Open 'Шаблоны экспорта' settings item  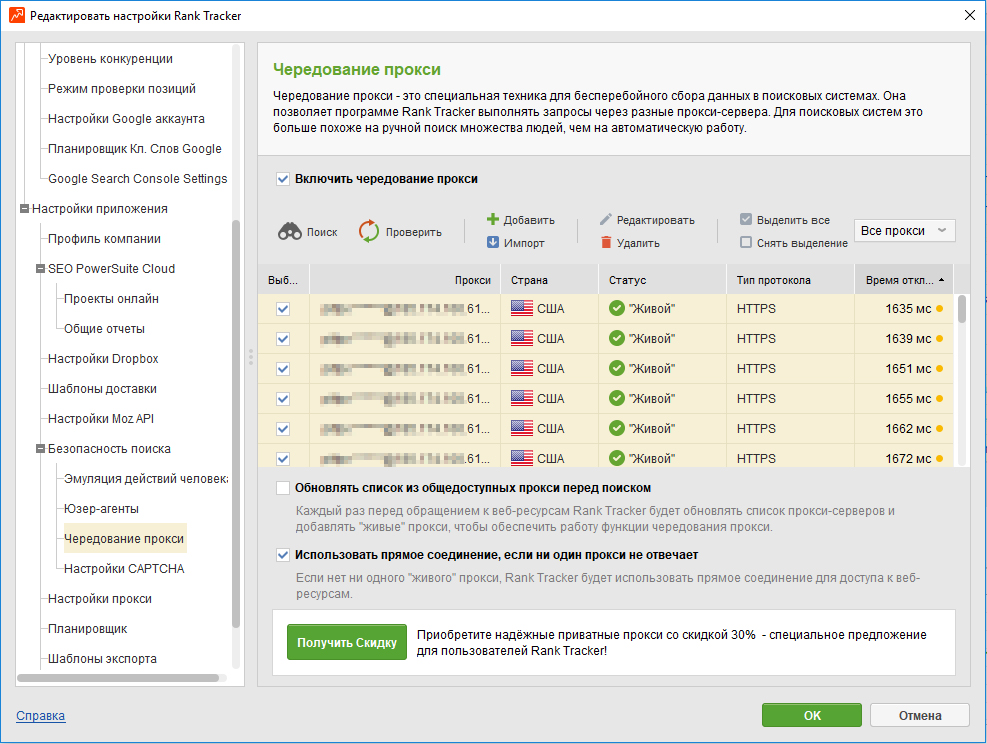(x=102, y=658)
